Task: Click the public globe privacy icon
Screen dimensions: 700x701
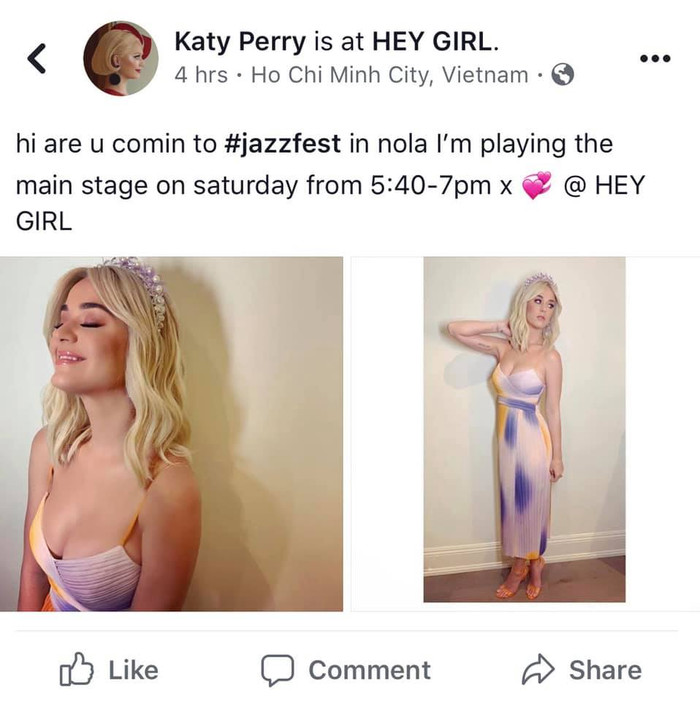Action: click(563, 75)
